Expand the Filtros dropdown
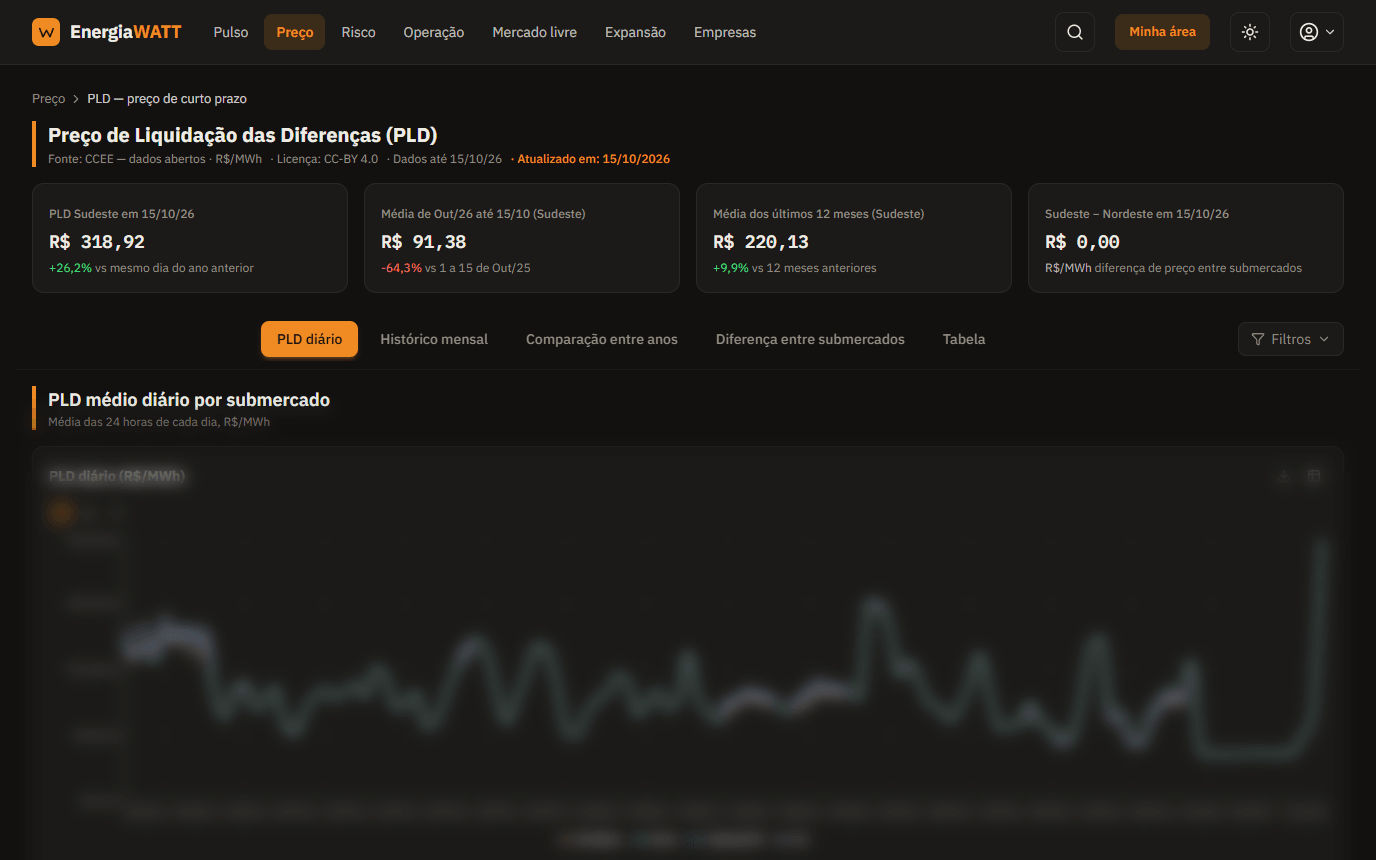 pos(1290,339)
